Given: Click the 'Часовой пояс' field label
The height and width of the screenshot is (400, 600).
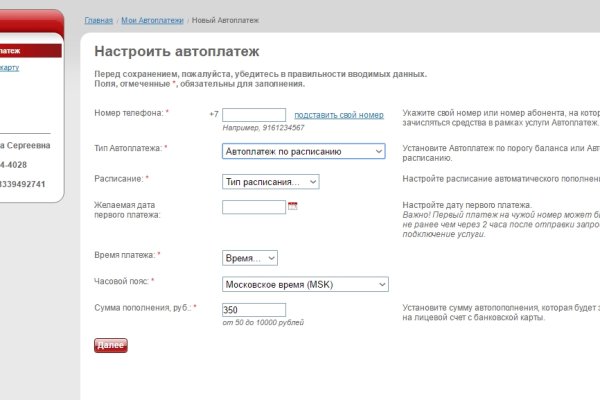Looking at the screenshot, I should point(122,281).
